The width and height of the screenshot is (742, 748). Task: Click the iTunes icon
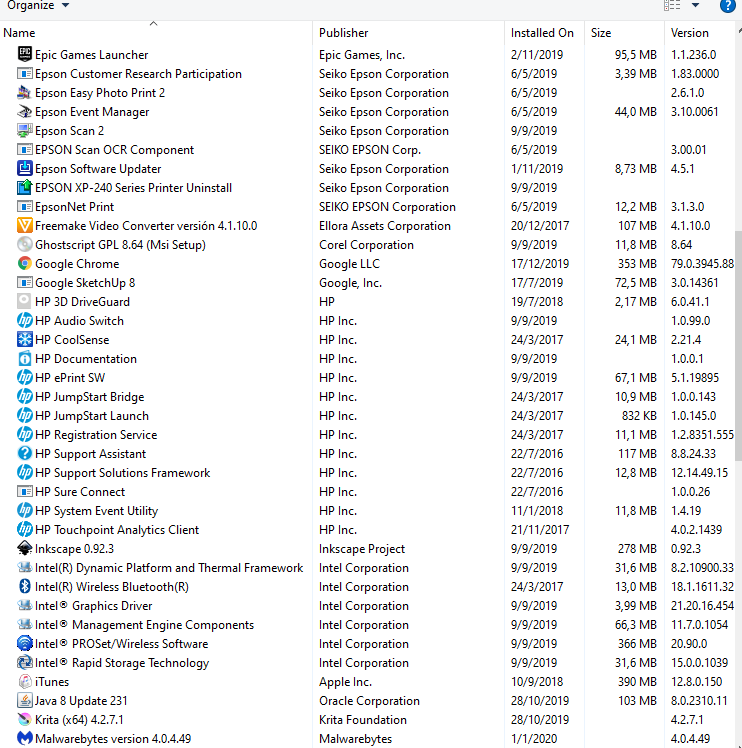click(24, 681)
